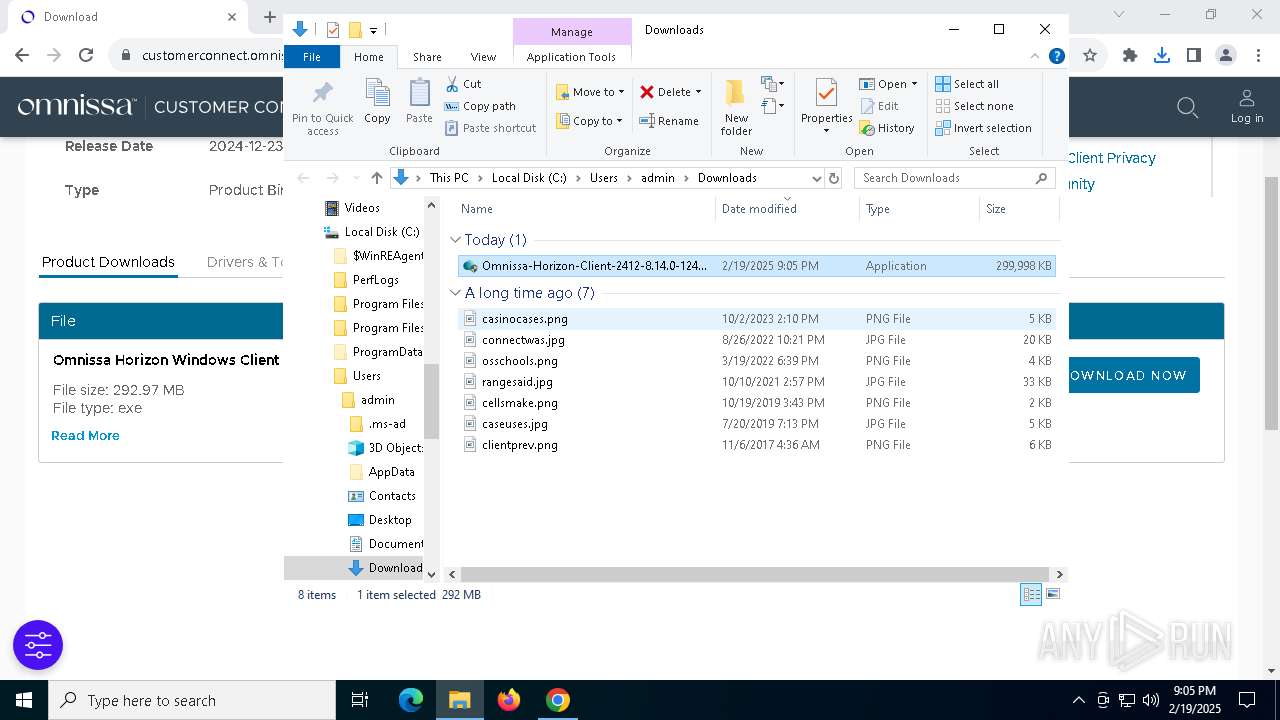Open the Application Tools tab

[x=571, y=57]
